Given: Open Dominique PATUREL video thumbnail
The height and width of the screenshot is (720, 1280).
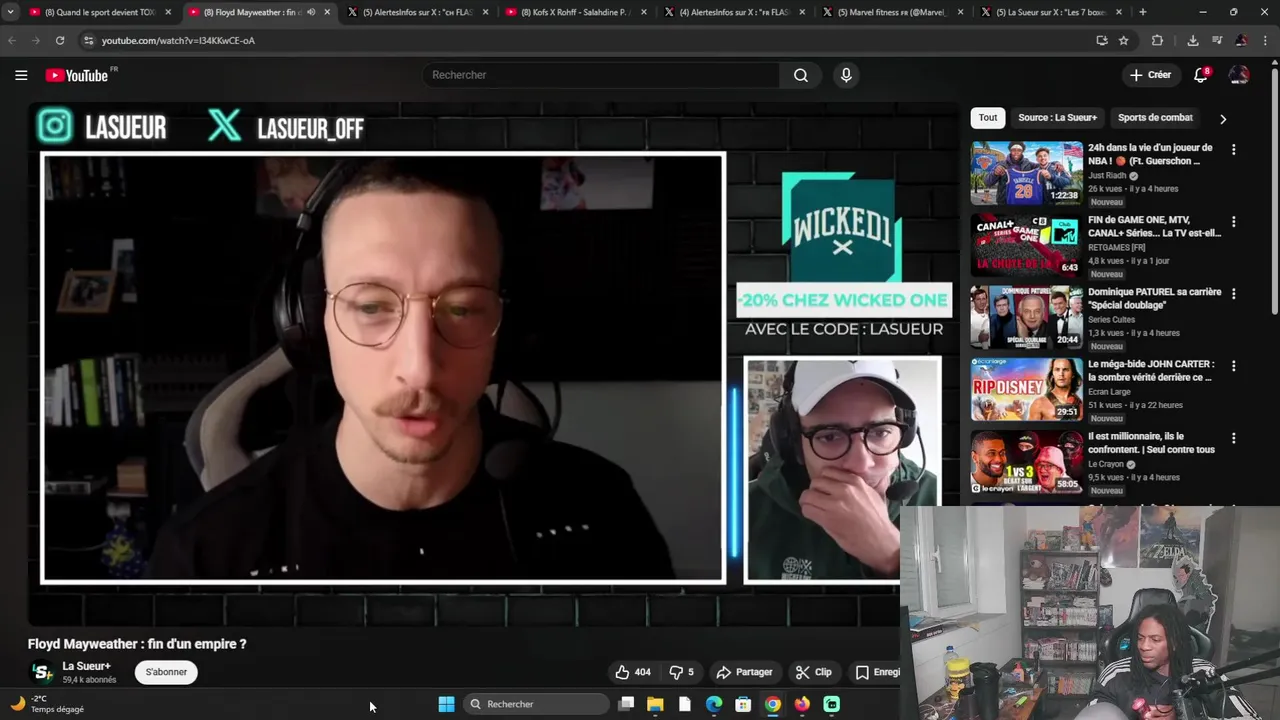Looking at the screenshot, I should (x=1026, y=317).
